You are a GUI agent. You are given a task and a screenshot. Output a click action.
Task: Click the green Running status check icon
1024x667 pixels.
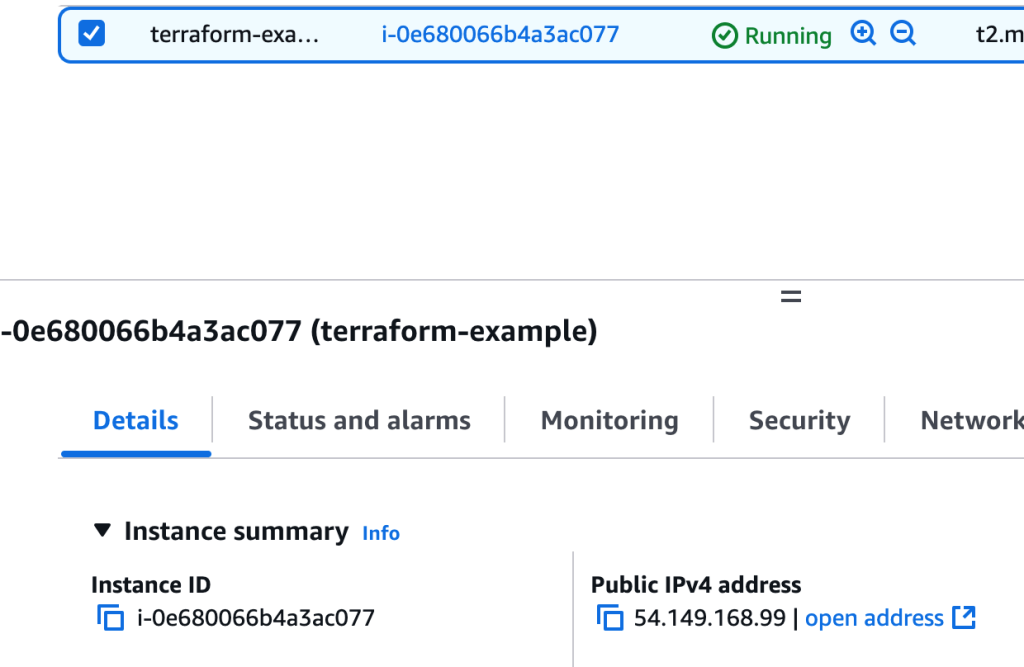tap(724, 36)
